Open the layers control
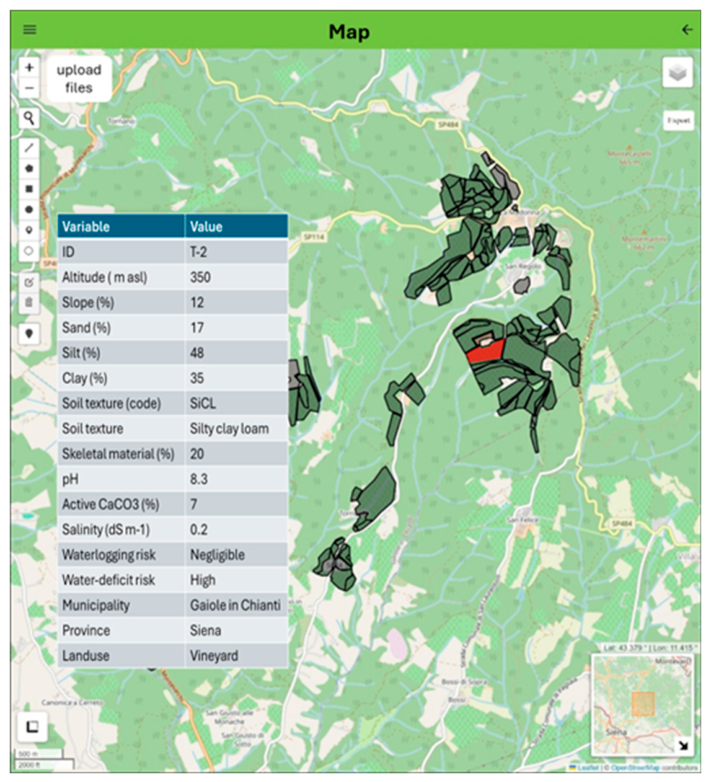 click(678, 73)
